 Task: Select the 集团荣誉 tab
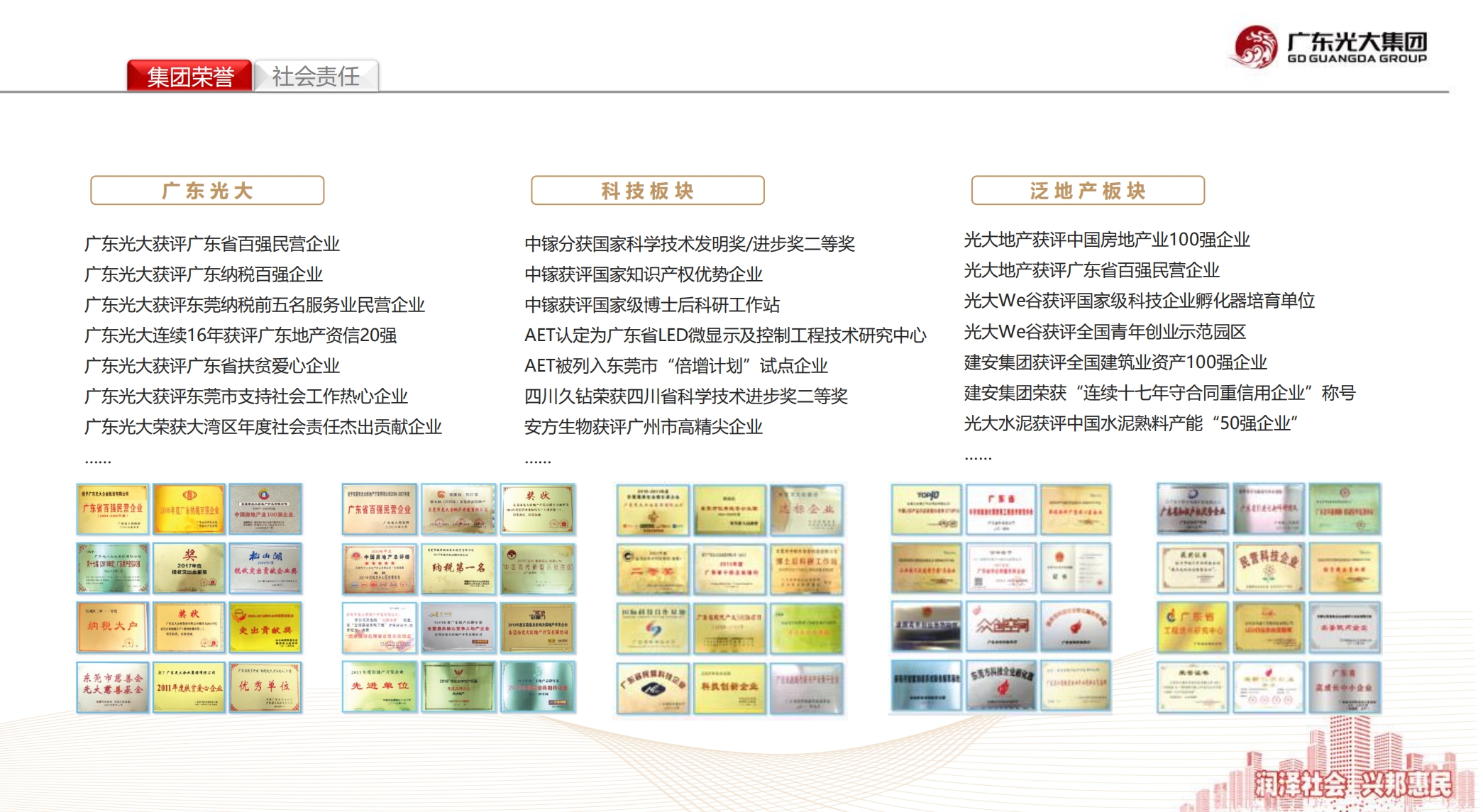pyautogui.click(x=189, y=76)
